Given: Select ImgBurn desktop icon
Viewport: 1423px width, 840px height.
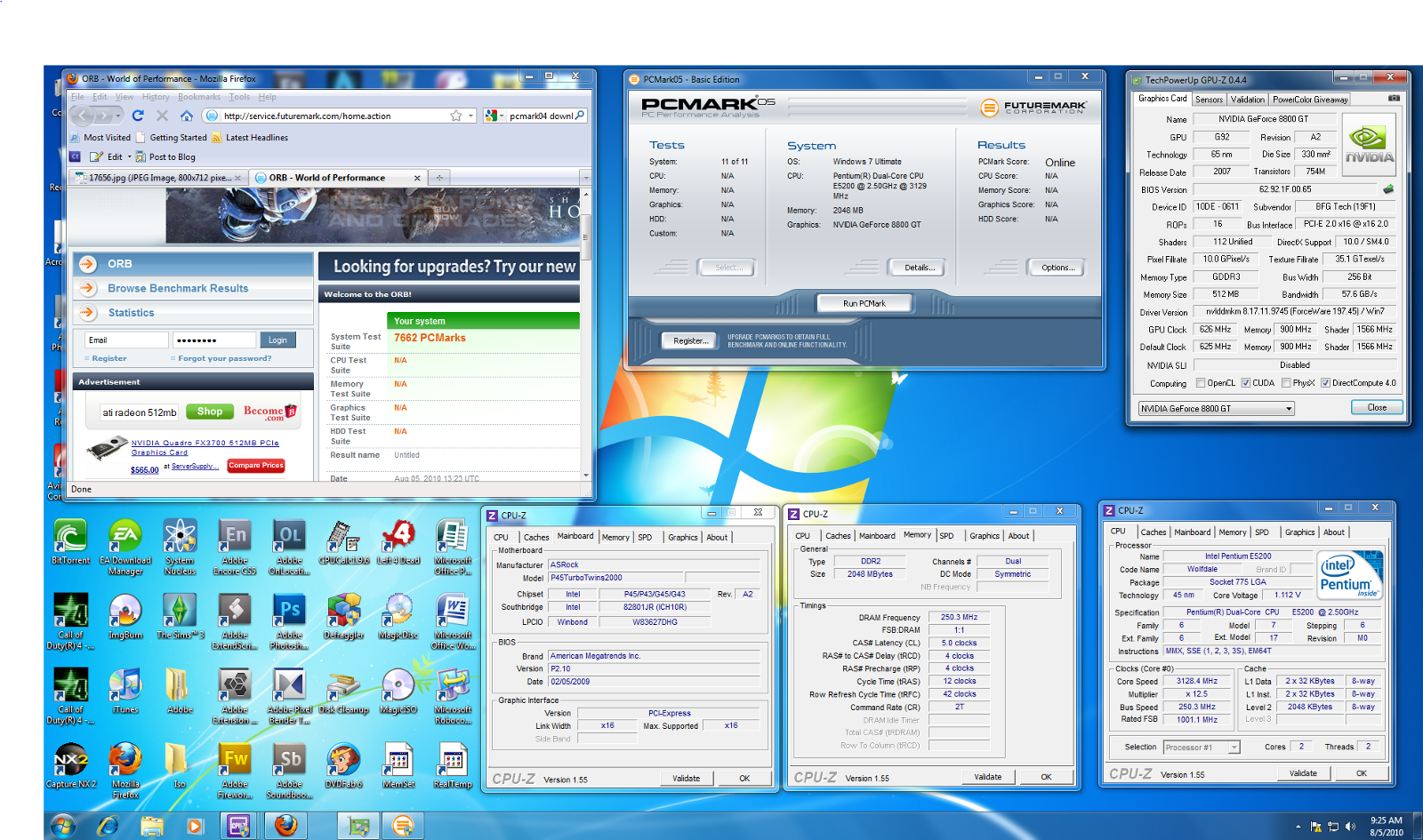Looking at the screenshot, I should pyautogui.click(x=125, y=617).
